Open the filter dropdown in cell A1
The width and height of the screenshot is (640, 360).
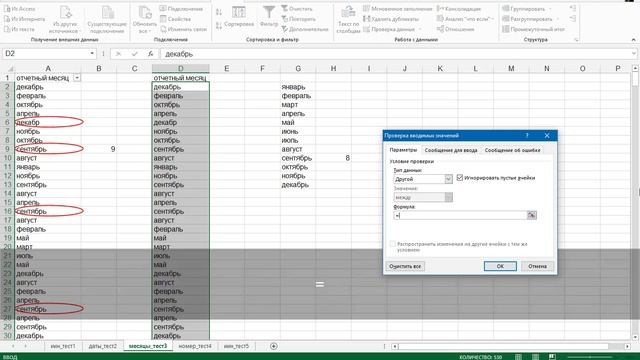(77, 78)
